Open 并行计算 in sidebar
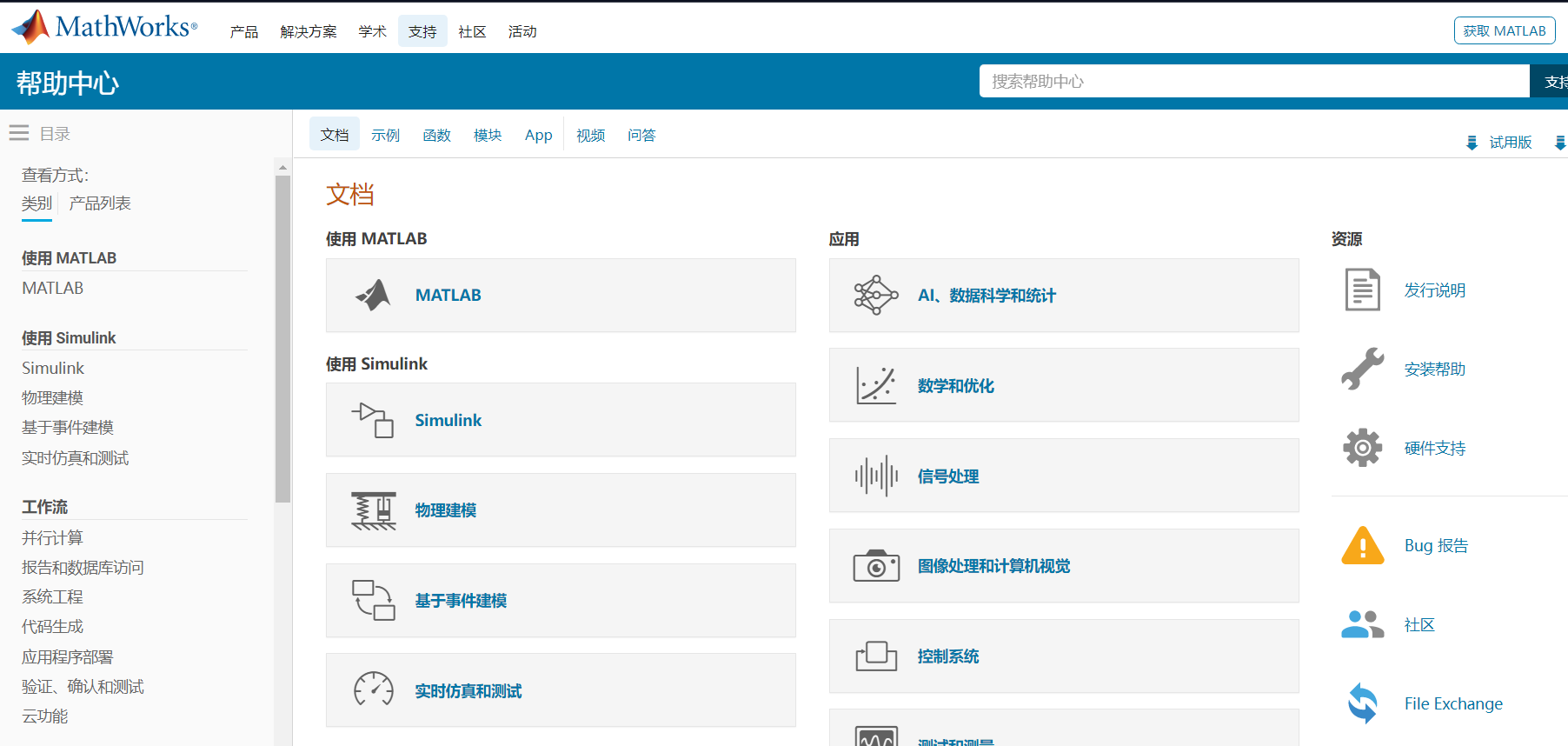1568x746 pixels. click(52, 537)
